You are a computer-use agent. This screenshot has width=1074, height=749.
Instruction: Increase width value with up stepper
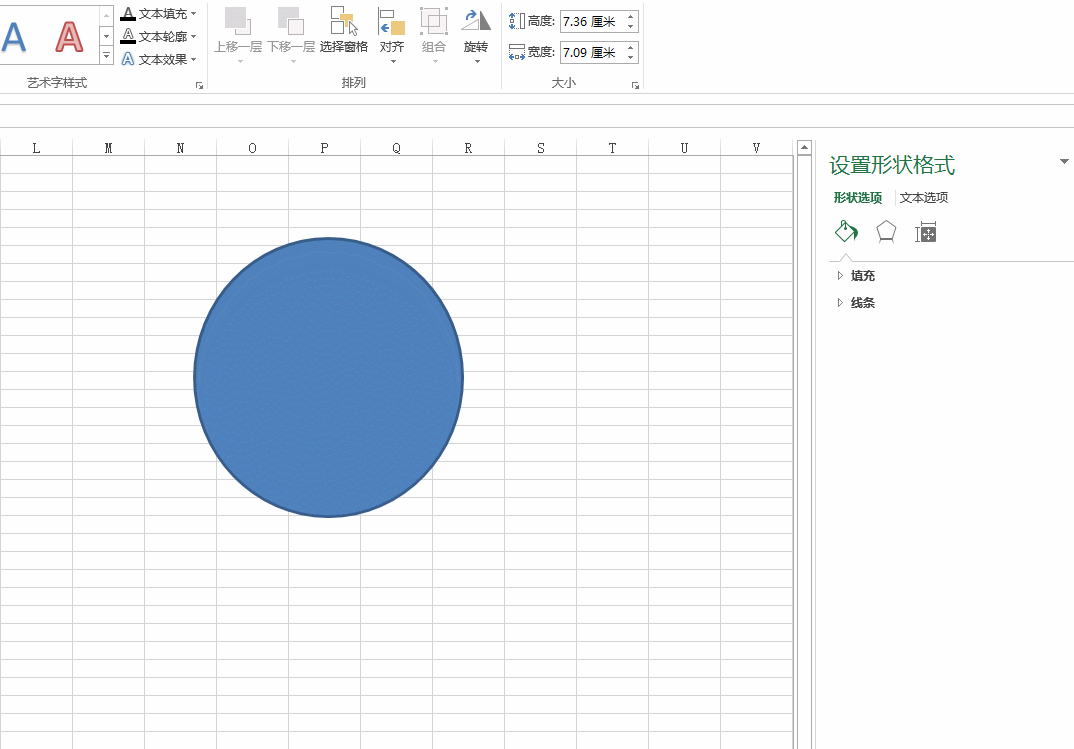(630, 47)
